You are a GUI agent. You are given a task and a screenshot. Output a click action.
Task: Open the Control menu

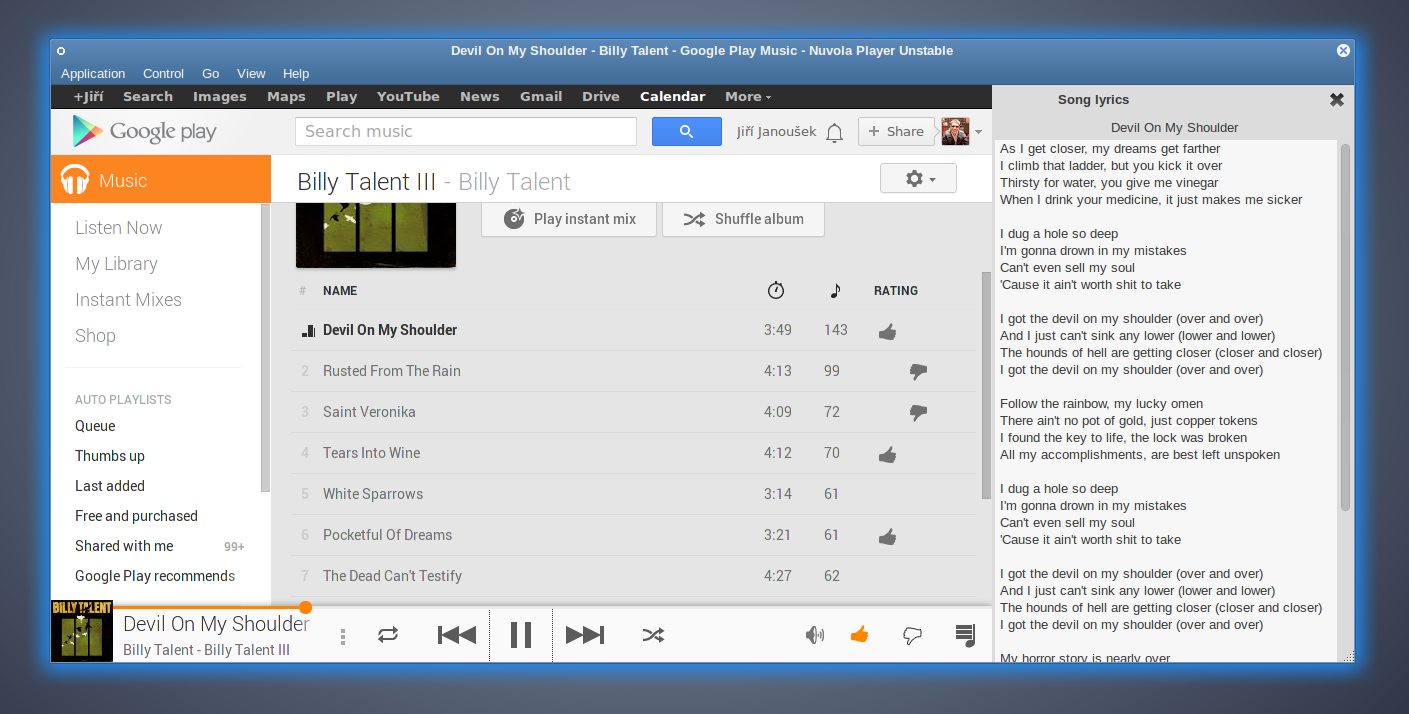click(163, 73)
